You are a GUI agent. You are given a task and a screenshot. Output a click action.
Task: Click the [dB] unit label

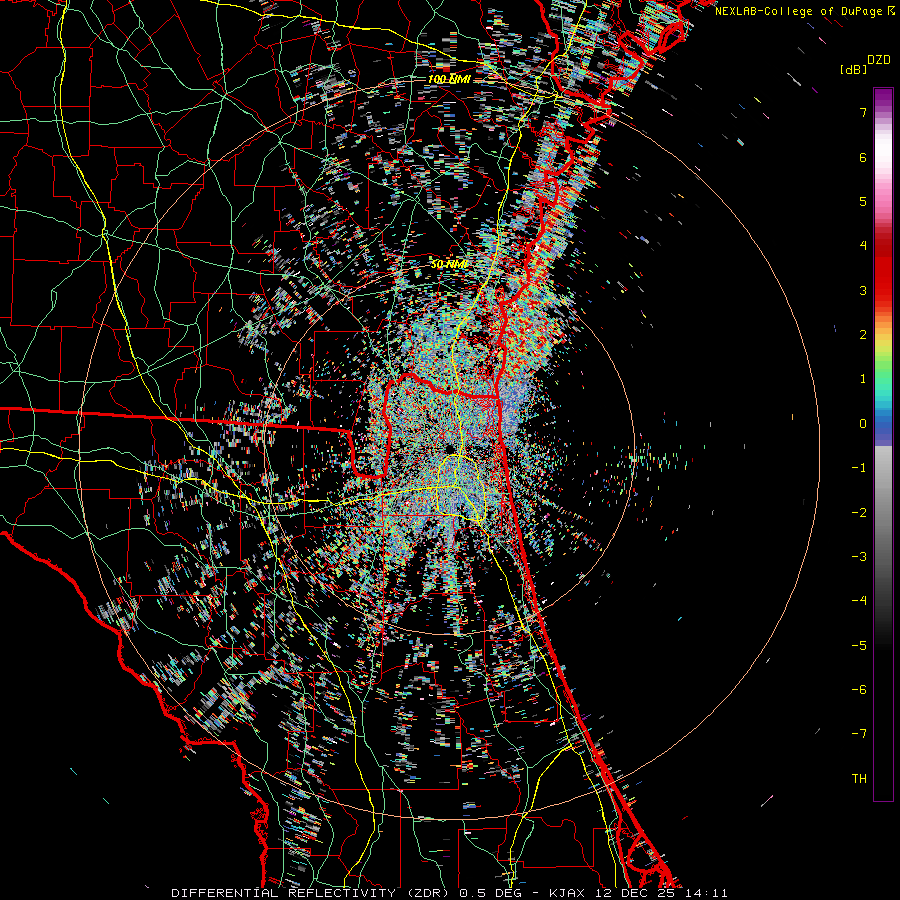coord(853,70)
